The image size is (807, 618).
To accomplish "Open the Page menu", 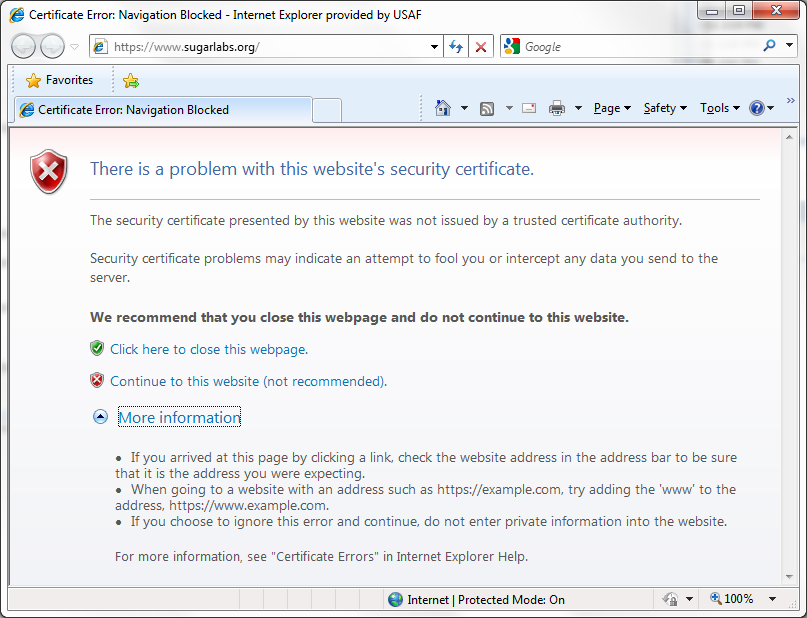I will tap(611, 108).
